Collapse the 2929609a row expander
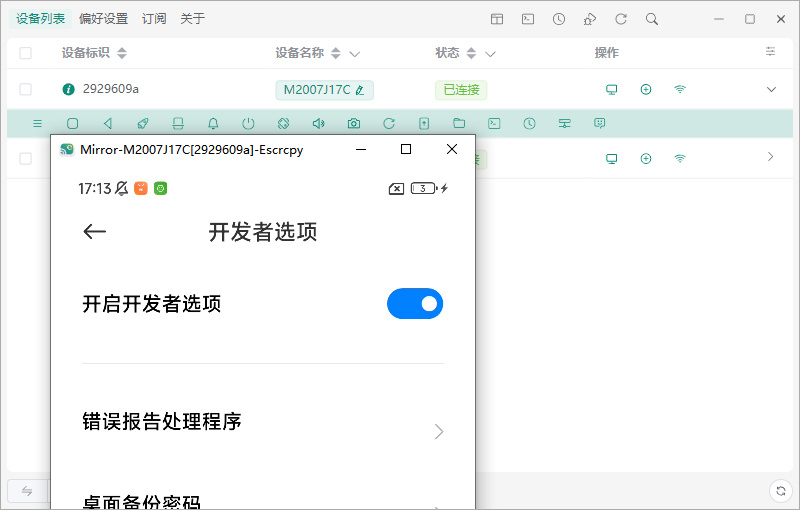This screenshot has height=510, width=800. pos(771,89)
